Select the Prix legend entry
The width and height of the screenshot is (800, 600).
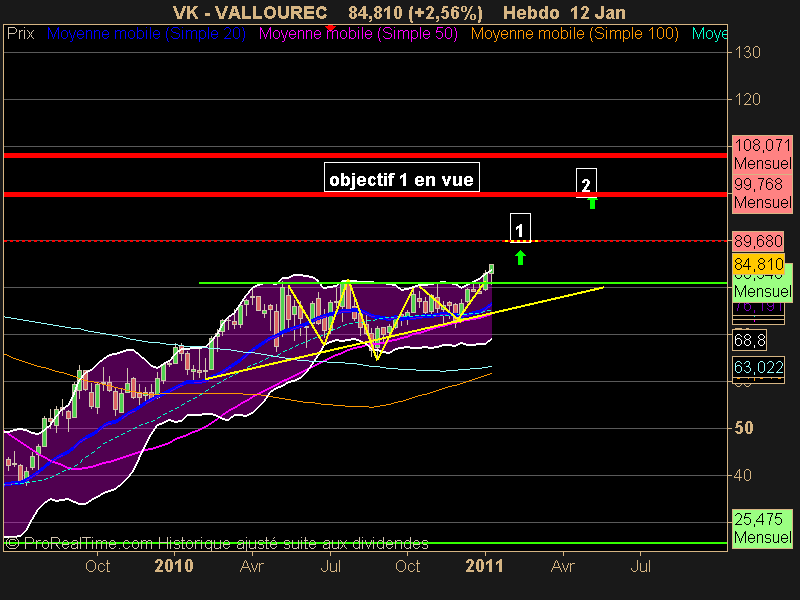coord(21,34)
